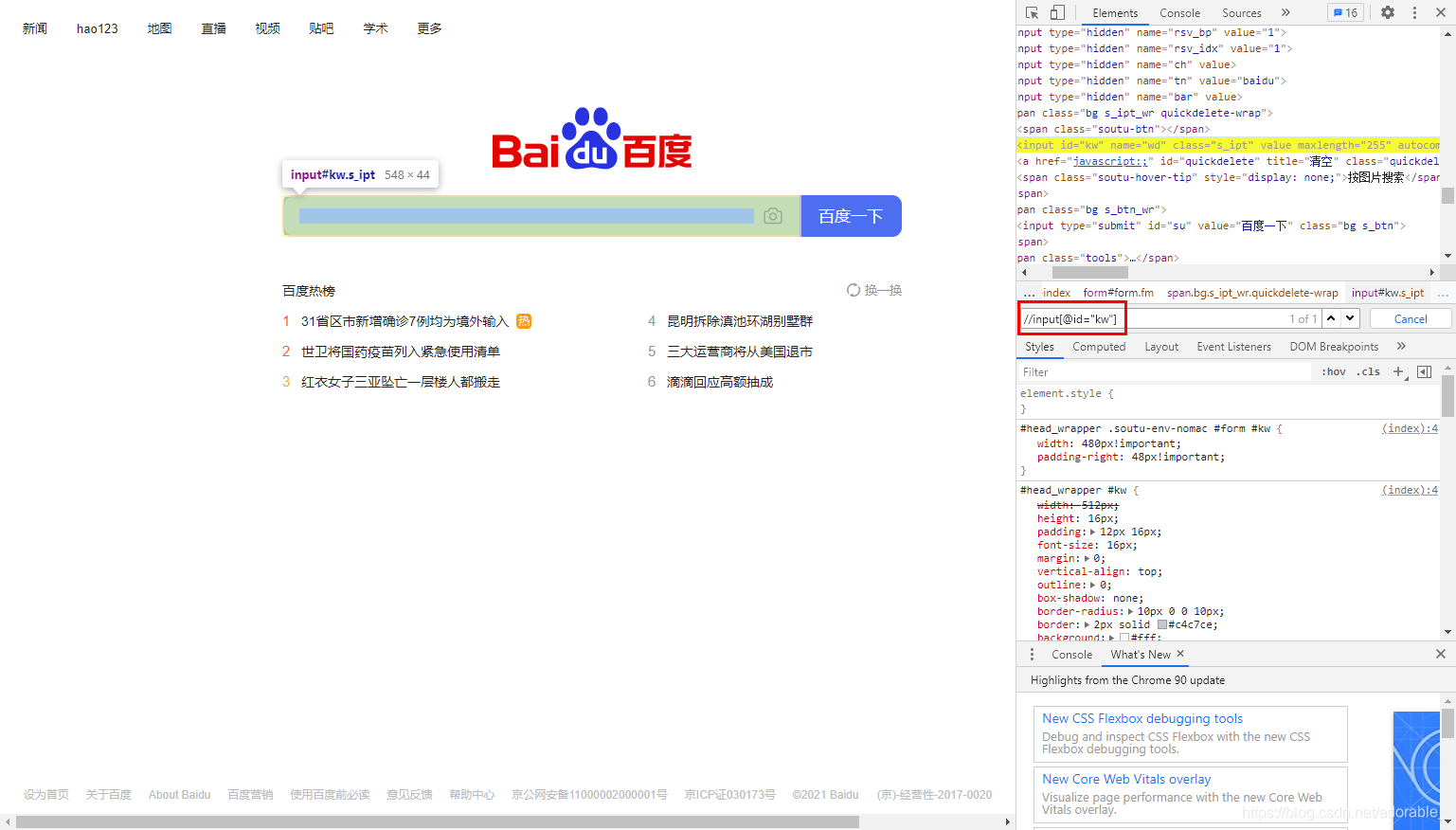Click the Baidu image search camera icon
This screenshot has height=830, width=1456.
[773, 216]
